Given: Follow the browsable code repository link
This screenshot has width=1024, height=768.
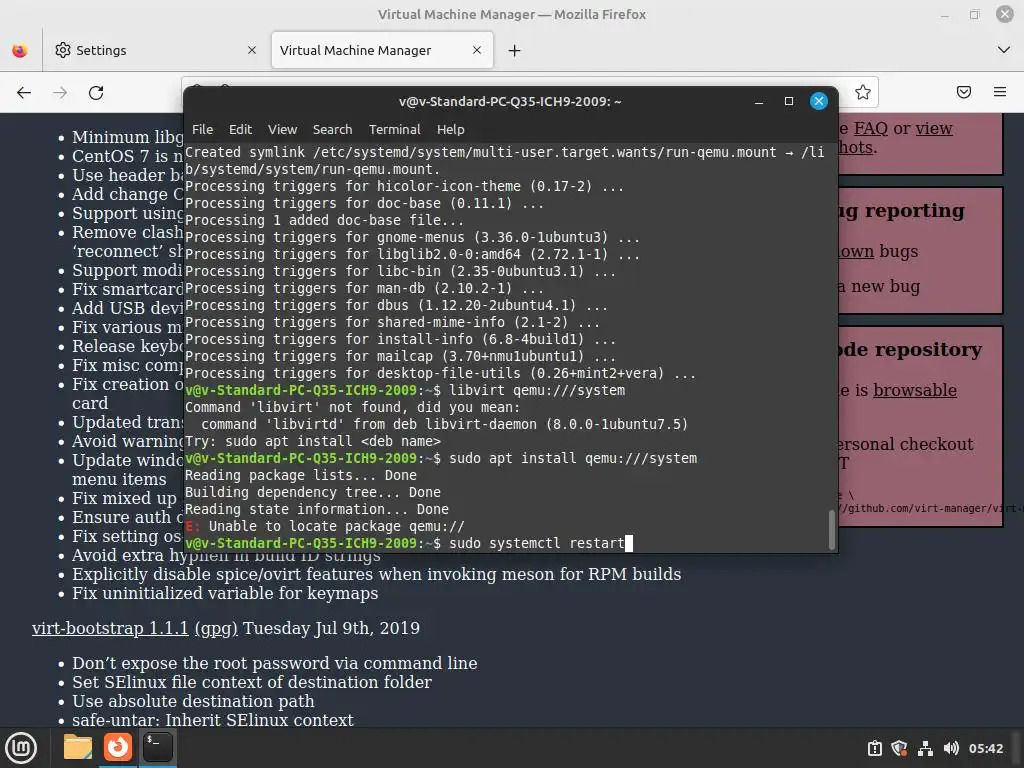Looking at the screenshot, I should tap(915, 390).
